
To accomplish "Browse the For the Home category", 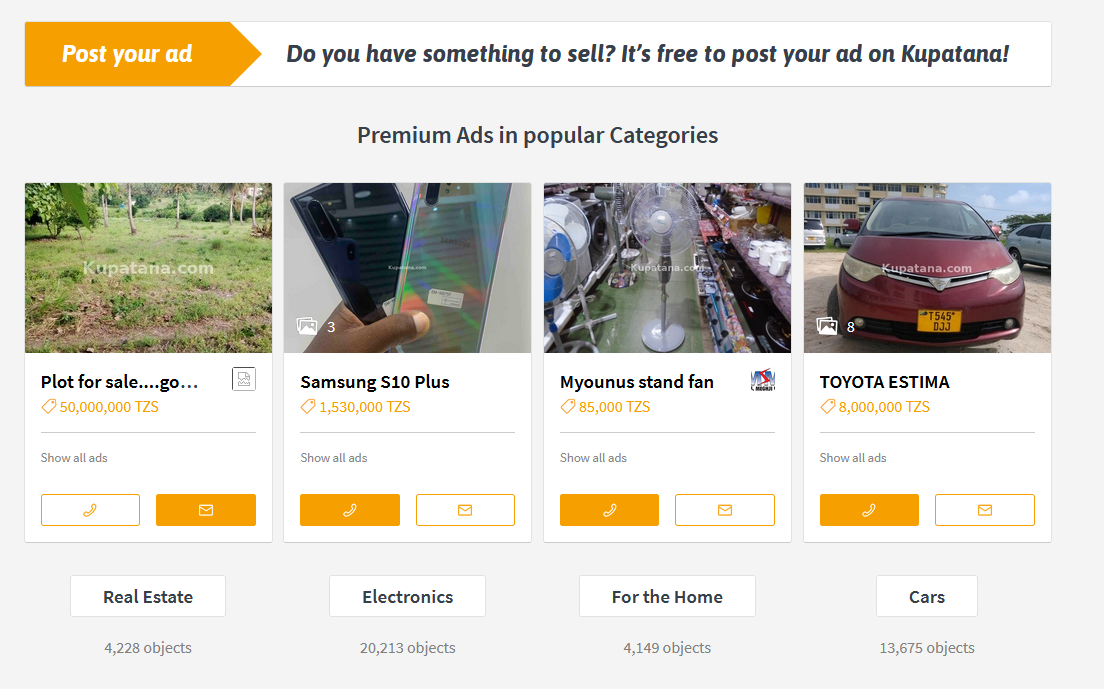I will 667,597.
